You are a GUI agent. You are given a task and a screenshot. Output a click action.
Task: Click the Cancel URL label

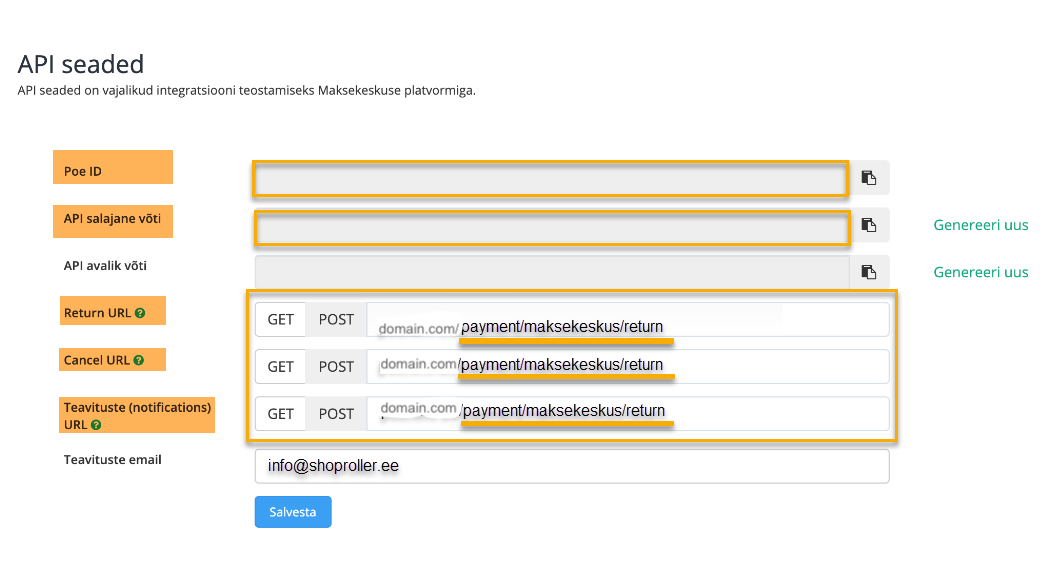point(97,361)
